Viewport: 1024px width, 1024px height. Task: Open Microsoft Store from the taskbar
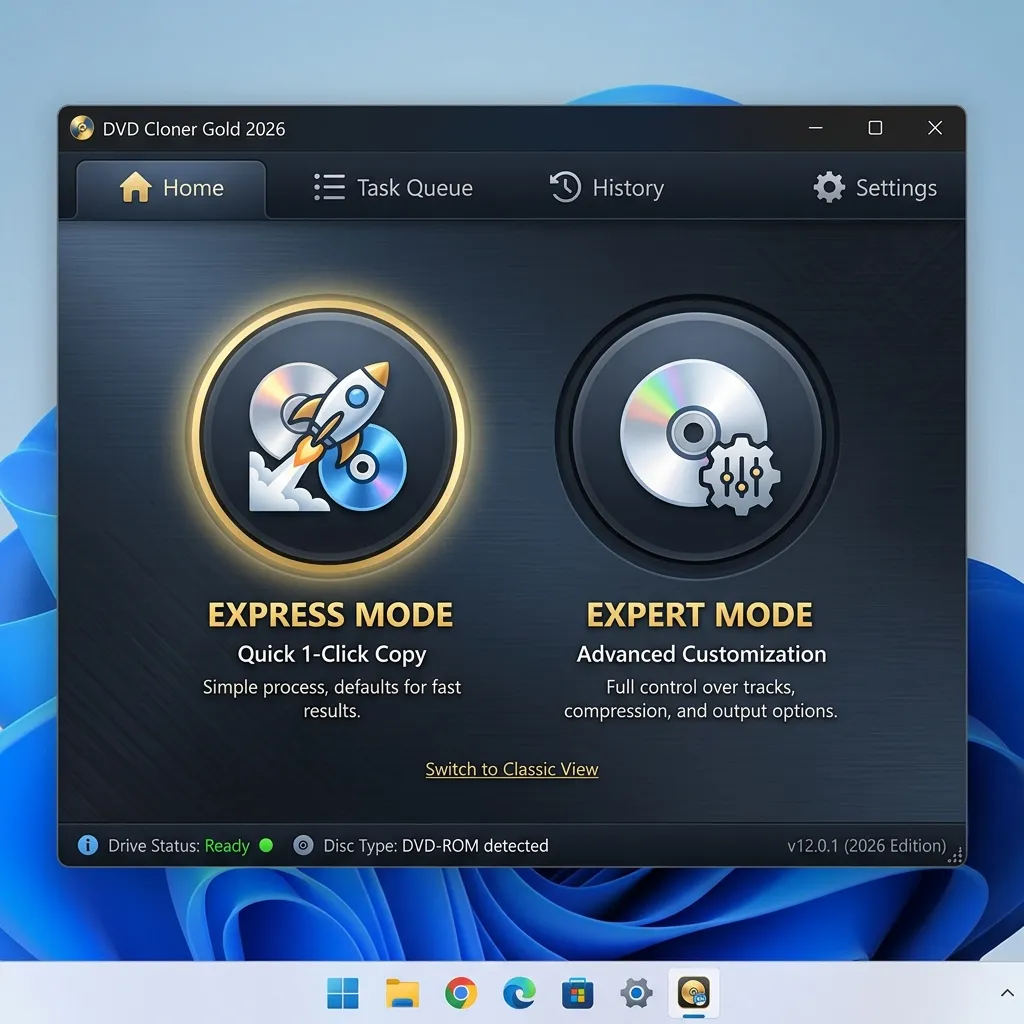(577, 993)
